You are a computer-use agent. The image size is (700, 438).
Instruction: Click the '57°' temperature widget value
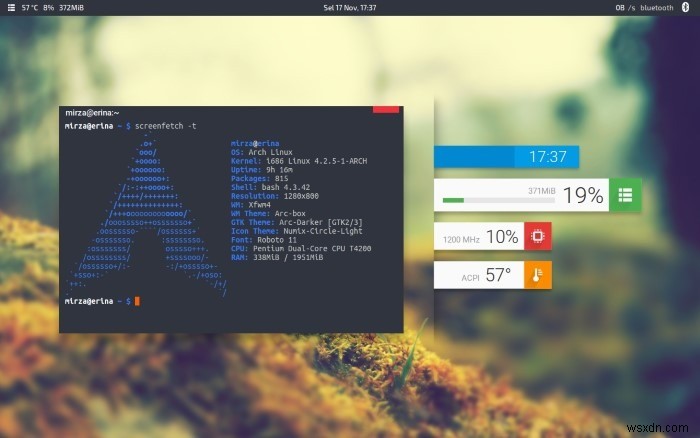tap(498, 275)
